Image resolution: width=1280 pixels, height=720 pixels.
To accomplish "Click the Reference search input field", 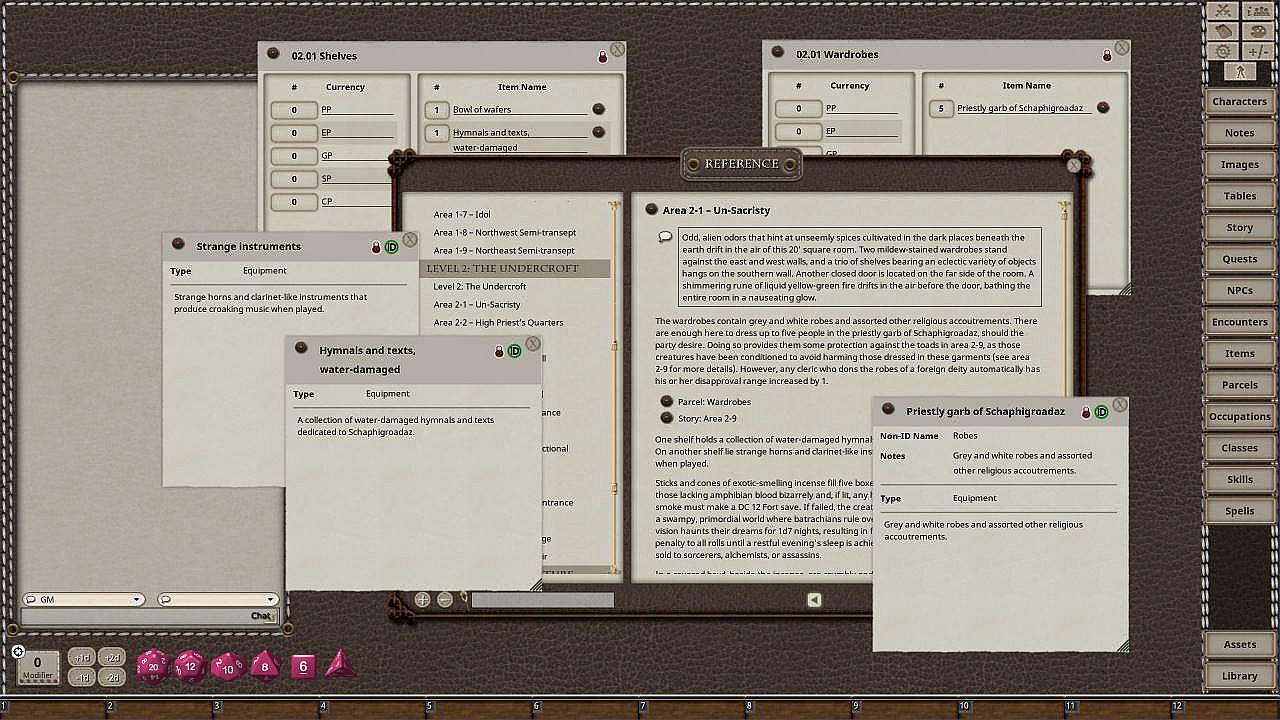I will pyautogui.click(x=542, y=600).
